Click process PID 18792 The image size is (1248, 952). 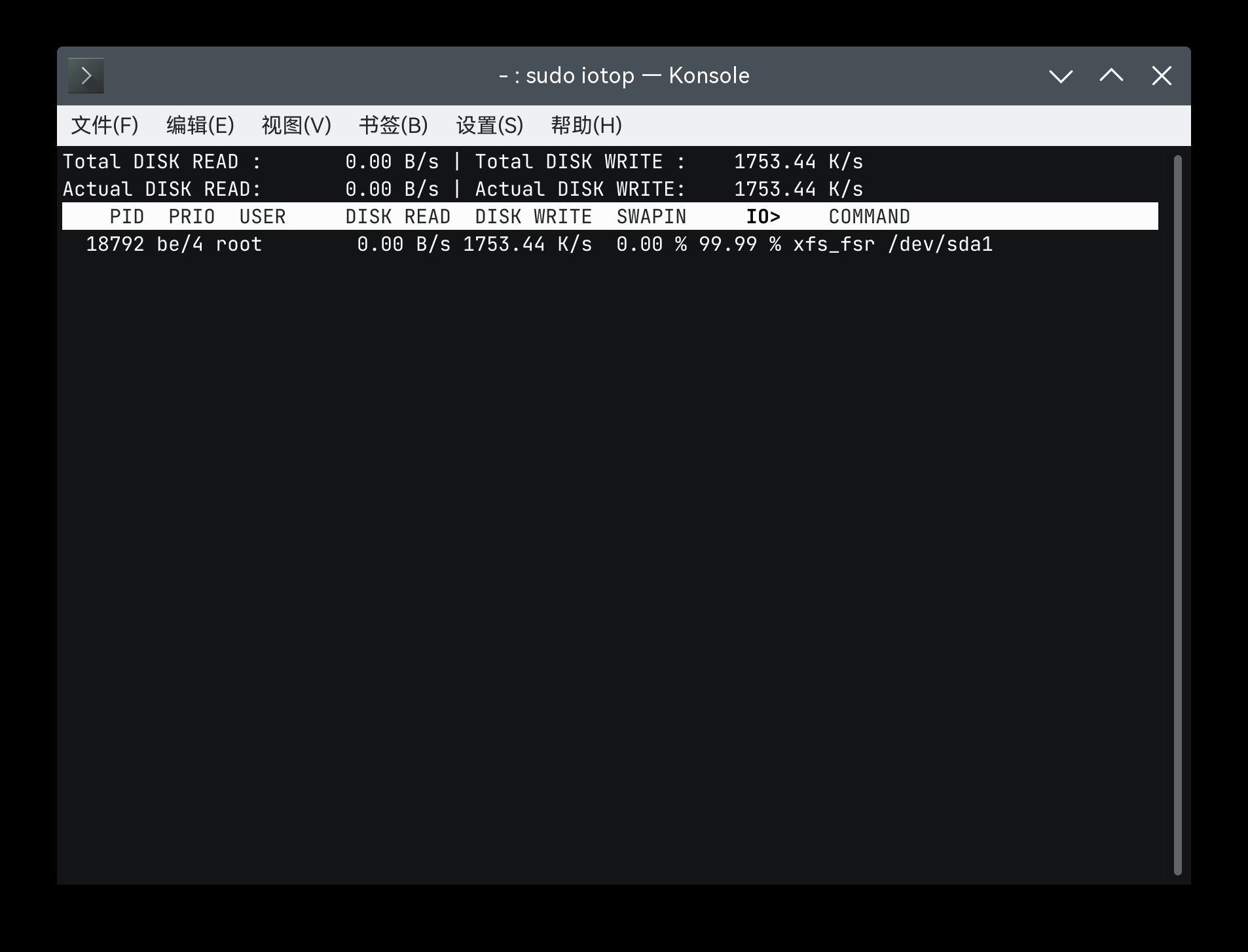point(115,244)
